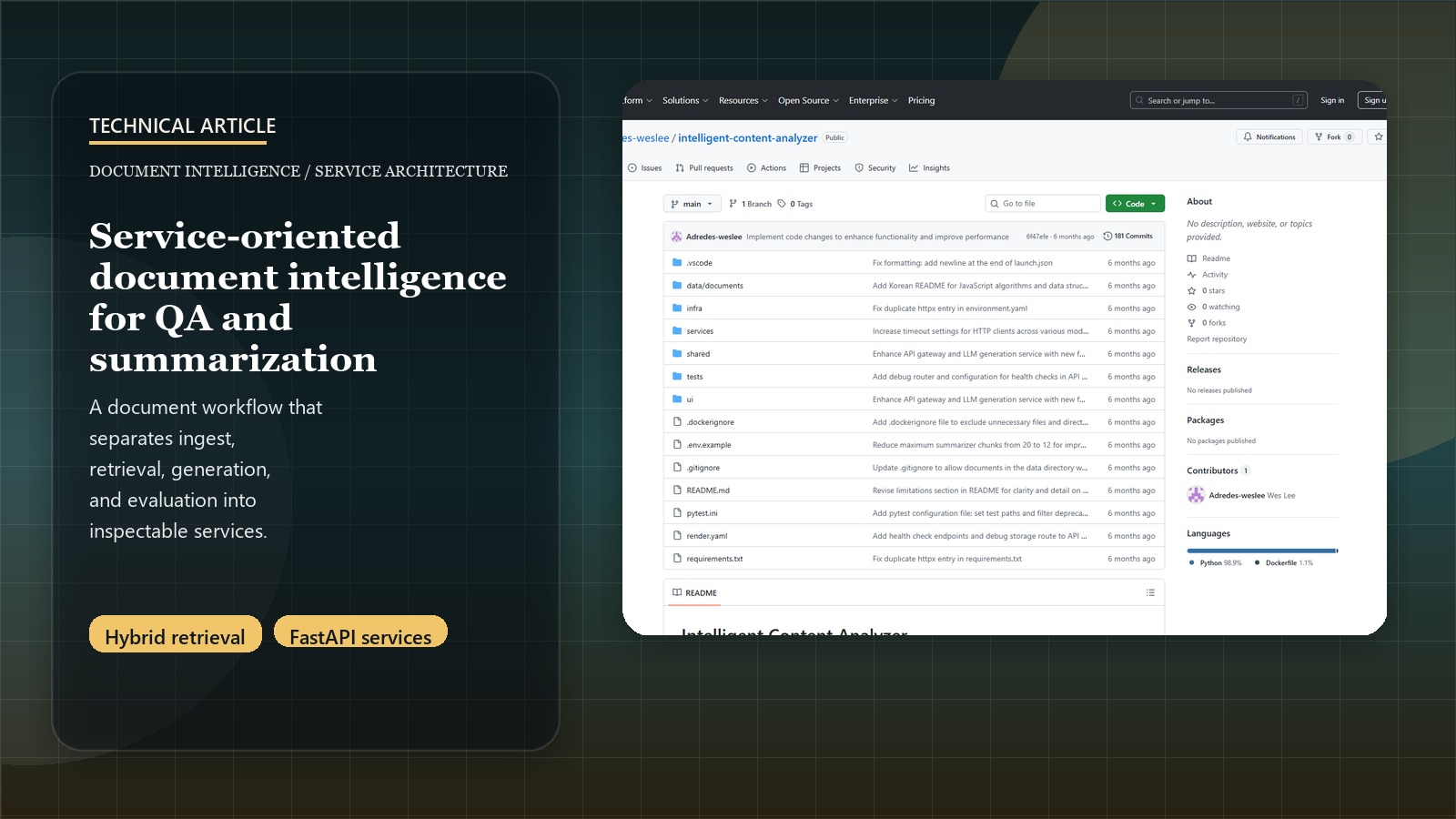Click the Fork icon on the repo header
Image resolution: width=1456 pixels, height=819 pixels.
coord(1319,136)
